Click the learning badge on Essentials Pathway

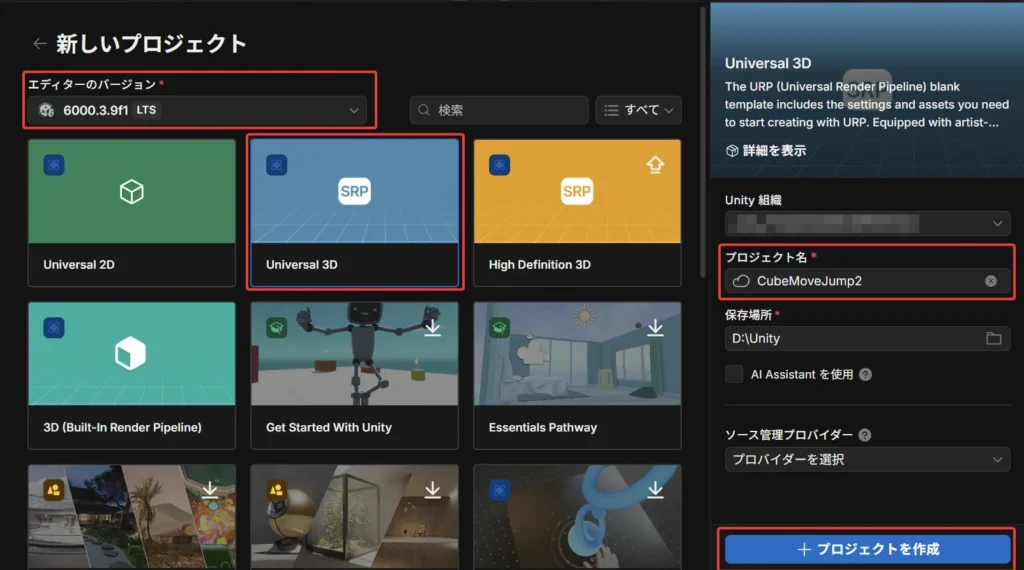[x=500, y=327]
